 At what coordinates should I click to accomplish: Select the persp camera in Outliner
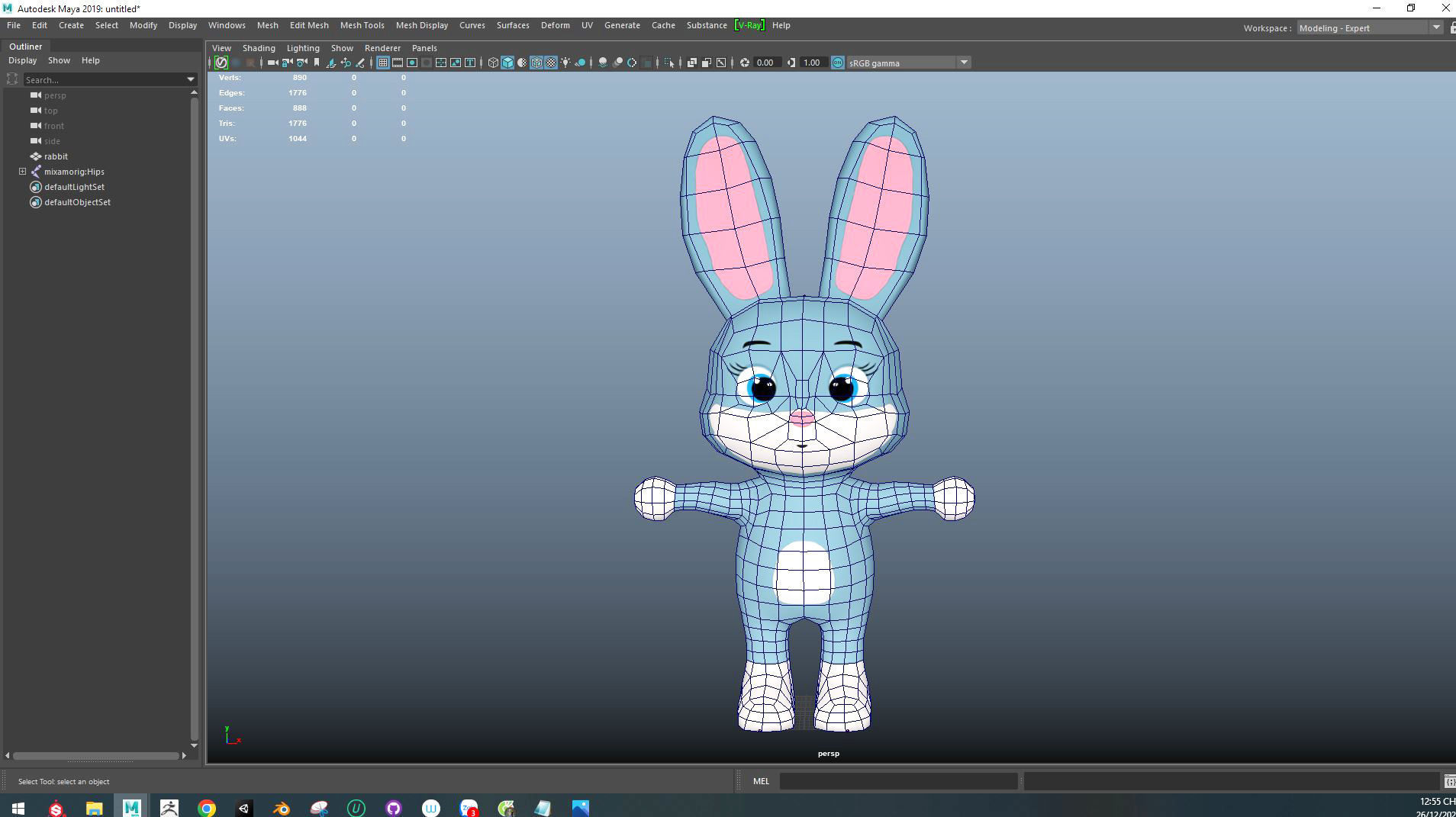55,95
